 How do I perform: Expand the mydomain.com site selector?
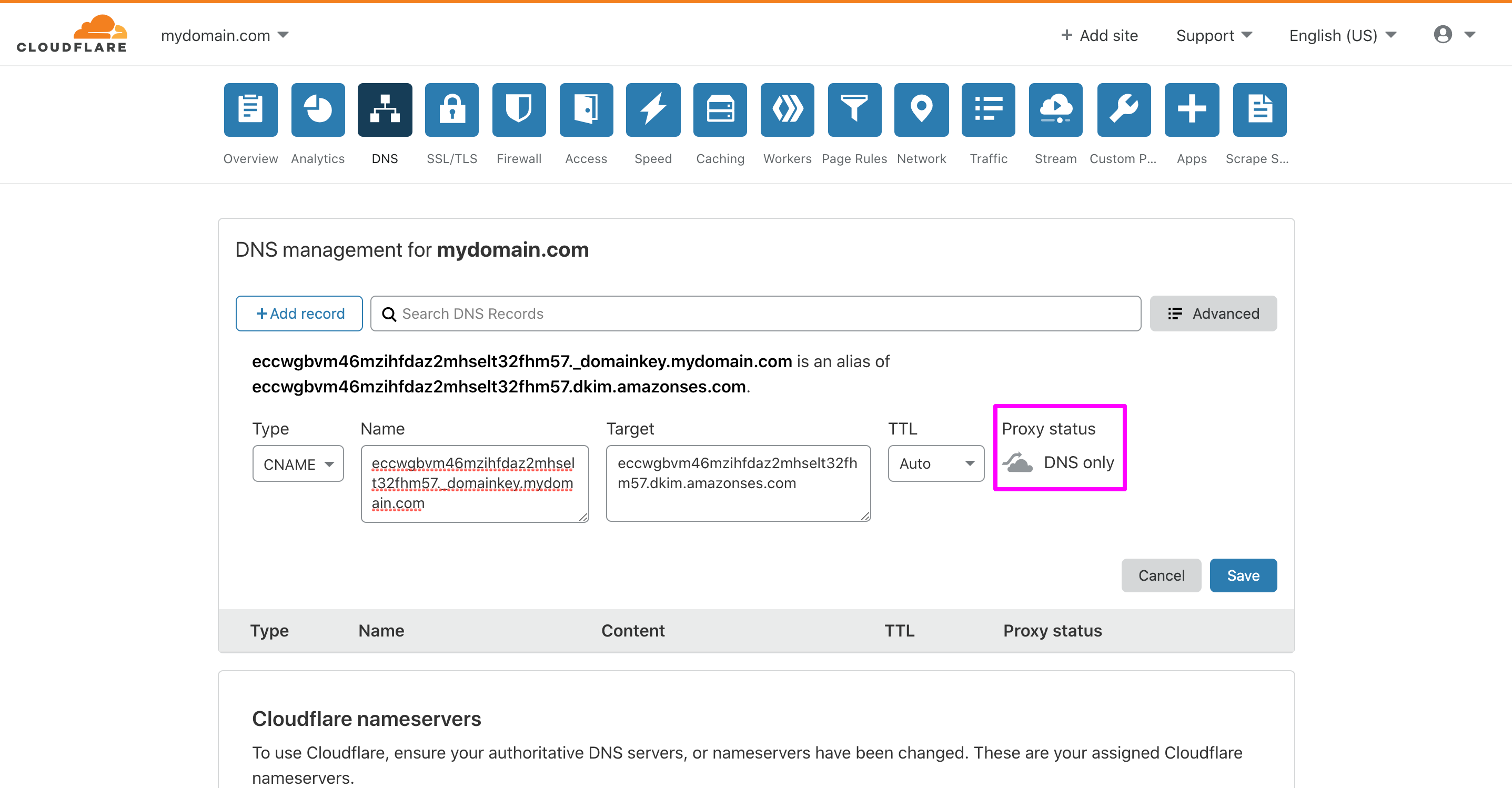tap(225, 36)
